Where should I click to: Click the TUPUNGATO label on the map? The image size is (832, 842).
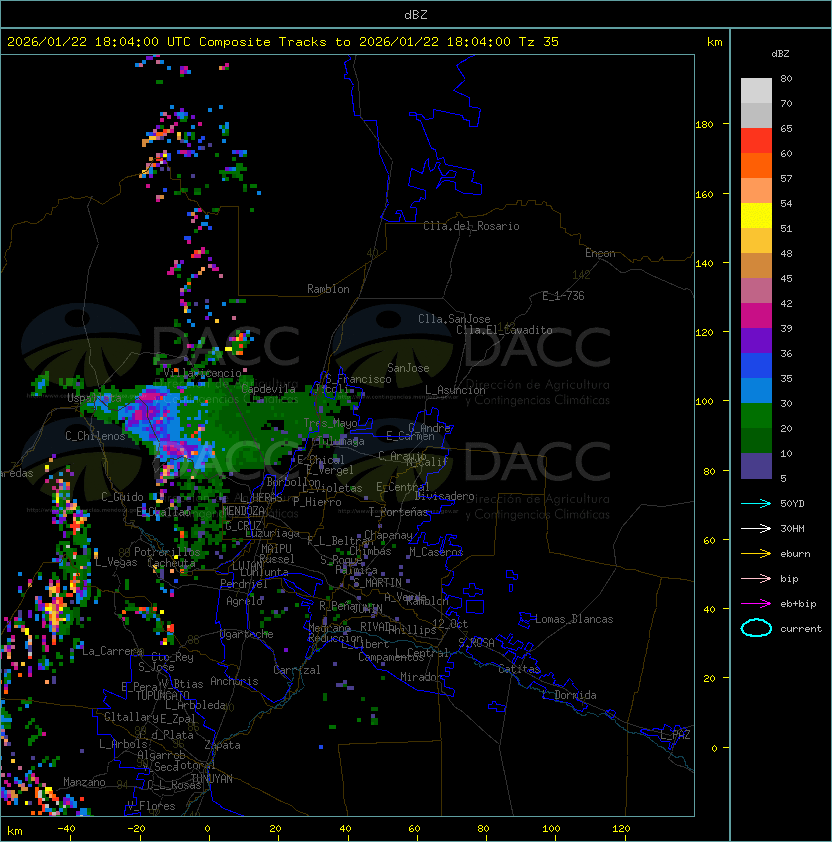coord(162,695)
